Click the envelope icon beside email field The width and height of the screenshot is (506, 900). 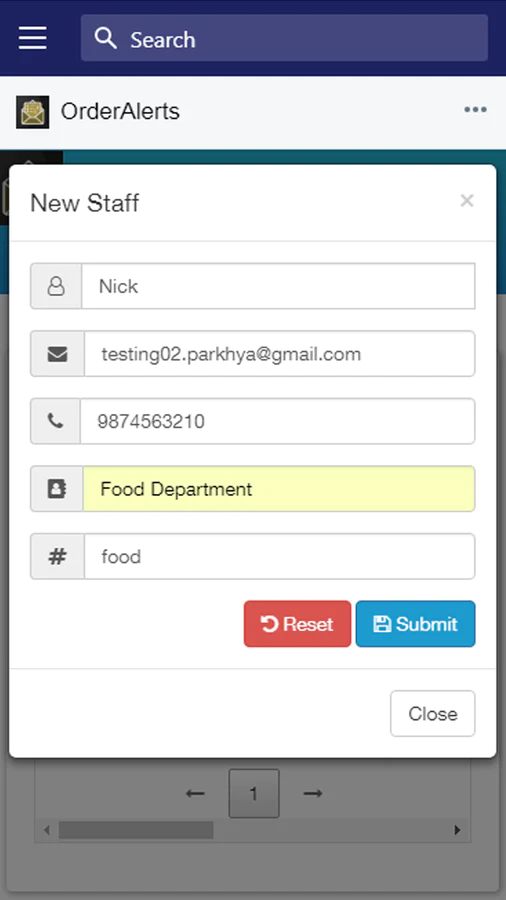[x=57, y=354]
